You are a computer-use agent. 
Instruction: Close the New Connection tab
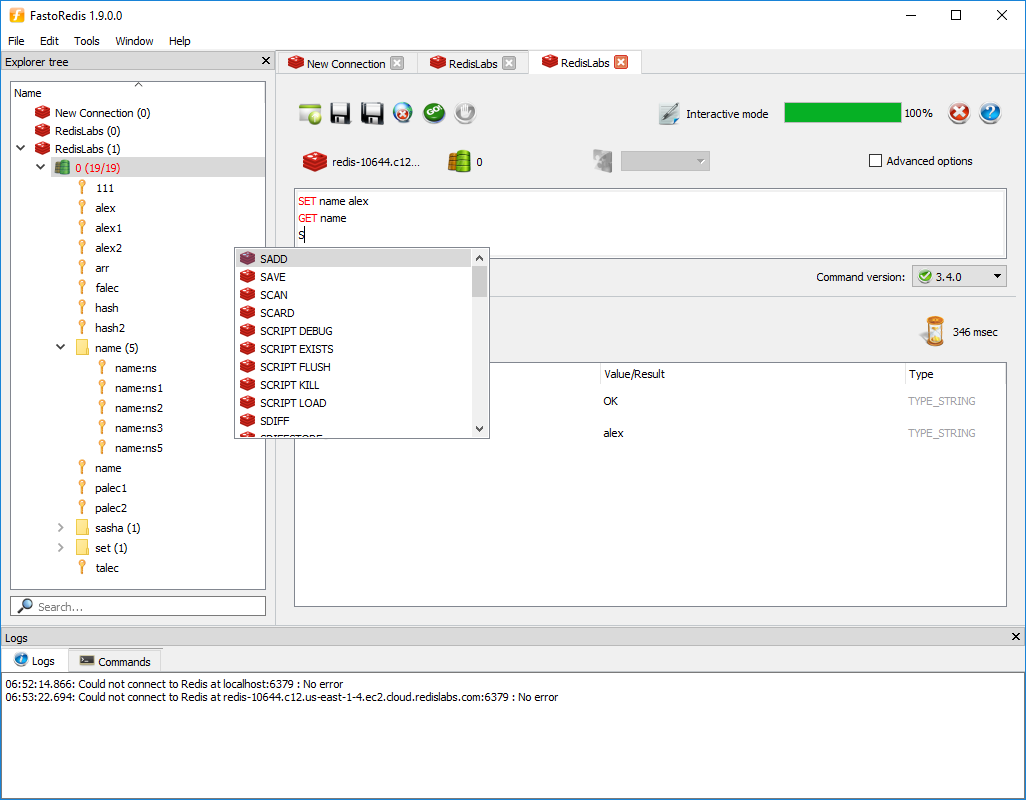click(397, 63)
